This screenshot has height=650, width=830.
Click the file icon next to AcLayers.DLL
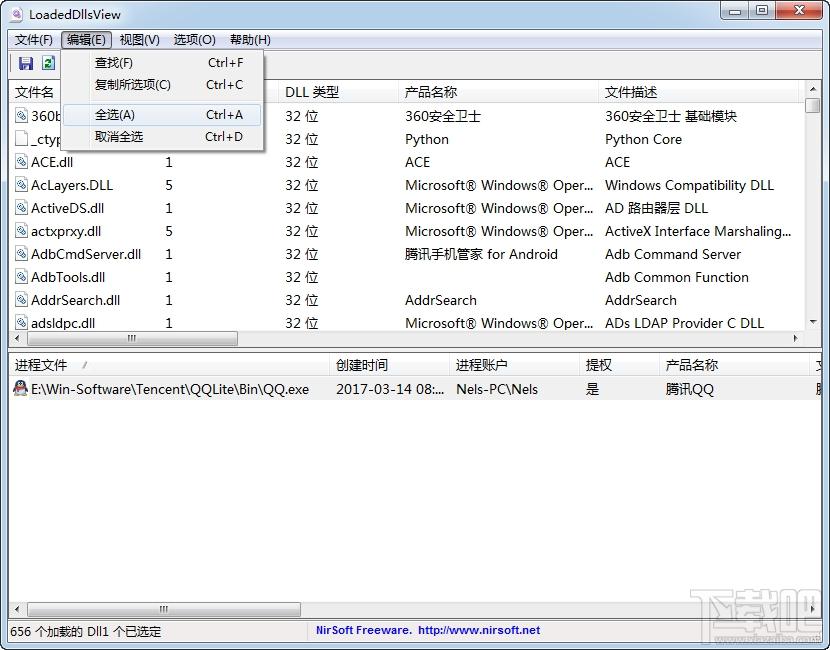pos(21,185)
